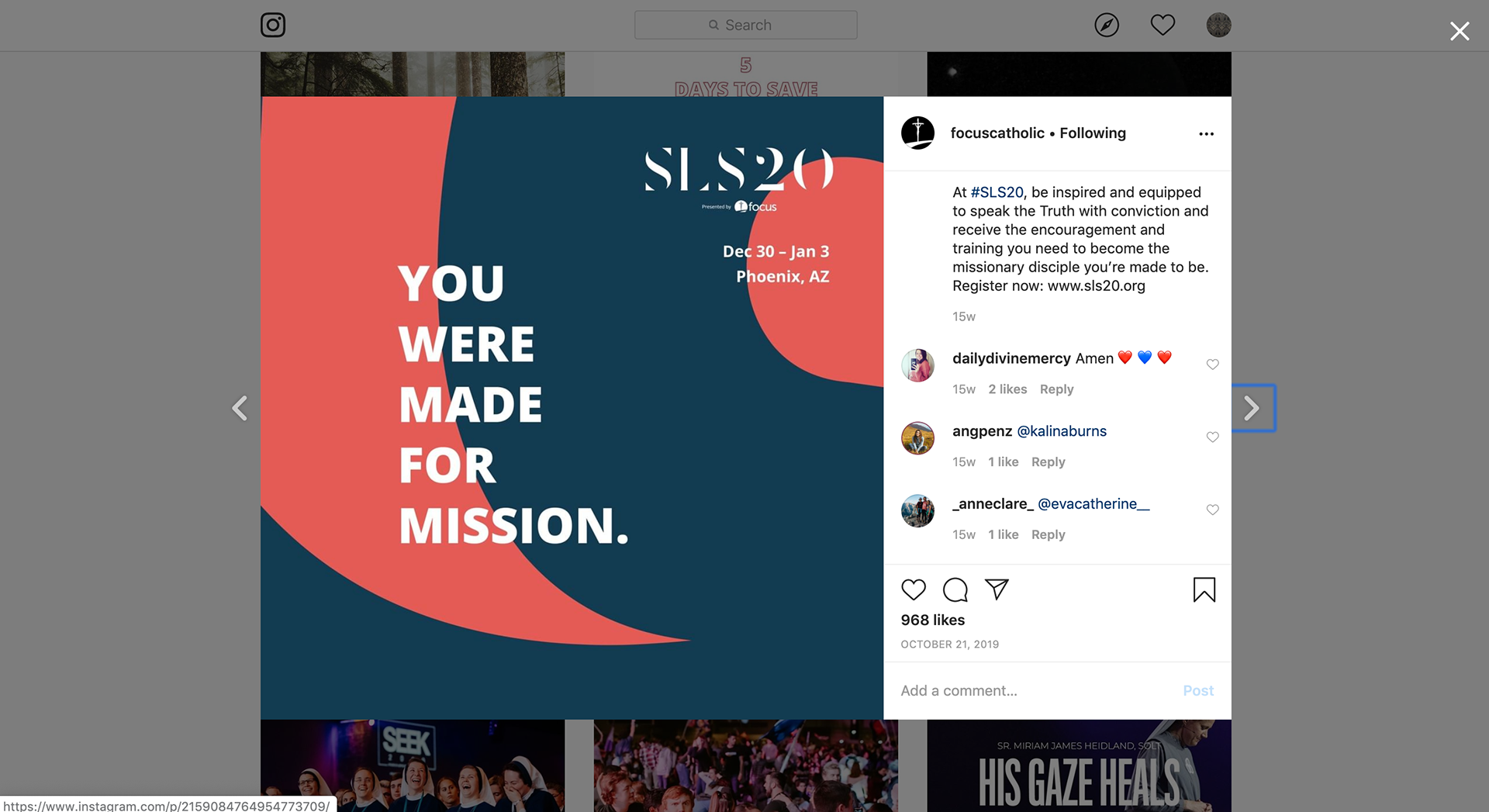Click the Instagram logo icon
The image size is (1489, 812).
point(273,25)
